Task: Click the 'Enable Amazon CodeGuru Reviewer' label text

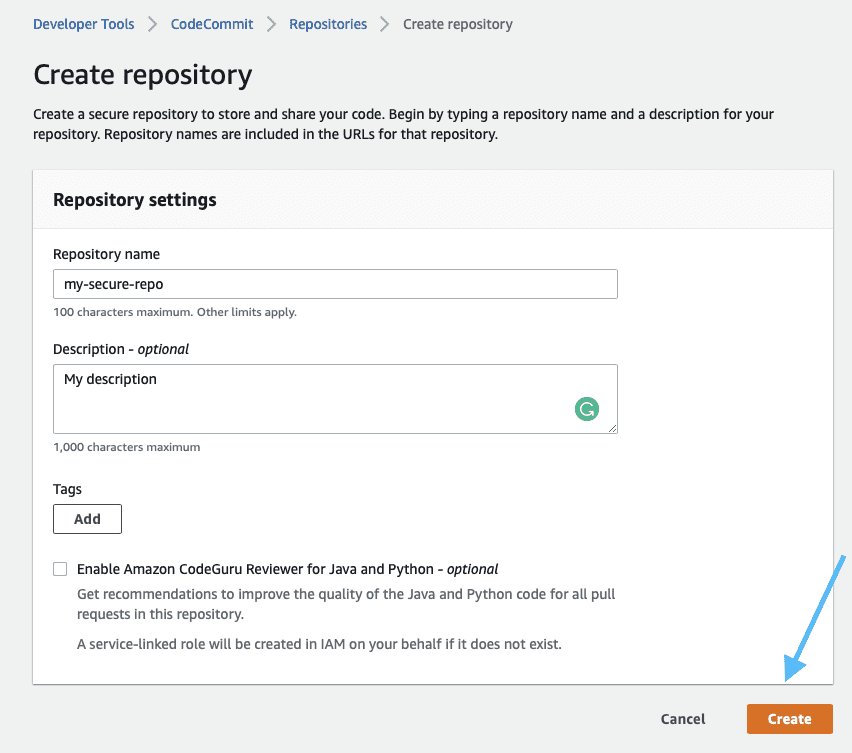Action: pos(287,569)
